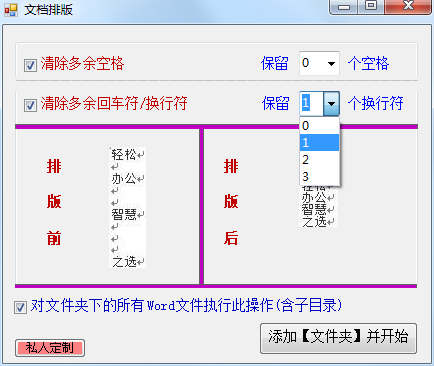The image size is (434, 366).
Task: Click the 个空格 blue label
Action: [368, 63]
